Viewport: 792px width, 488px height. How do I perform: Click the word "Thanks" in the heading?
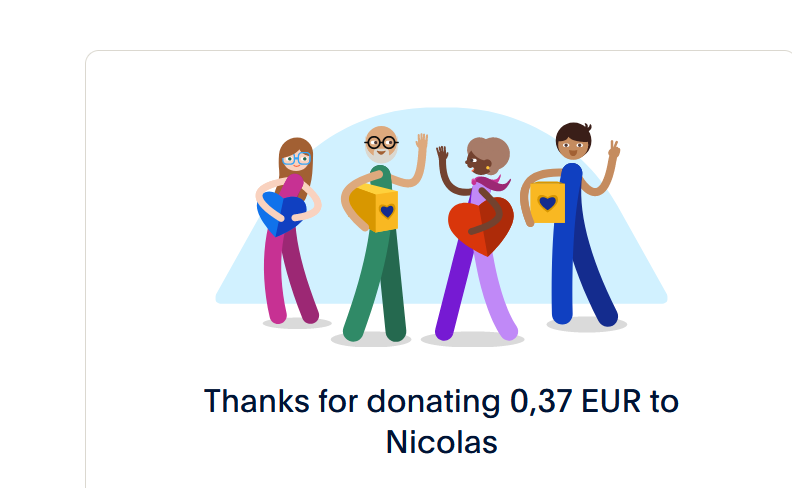tap(257, 401)
